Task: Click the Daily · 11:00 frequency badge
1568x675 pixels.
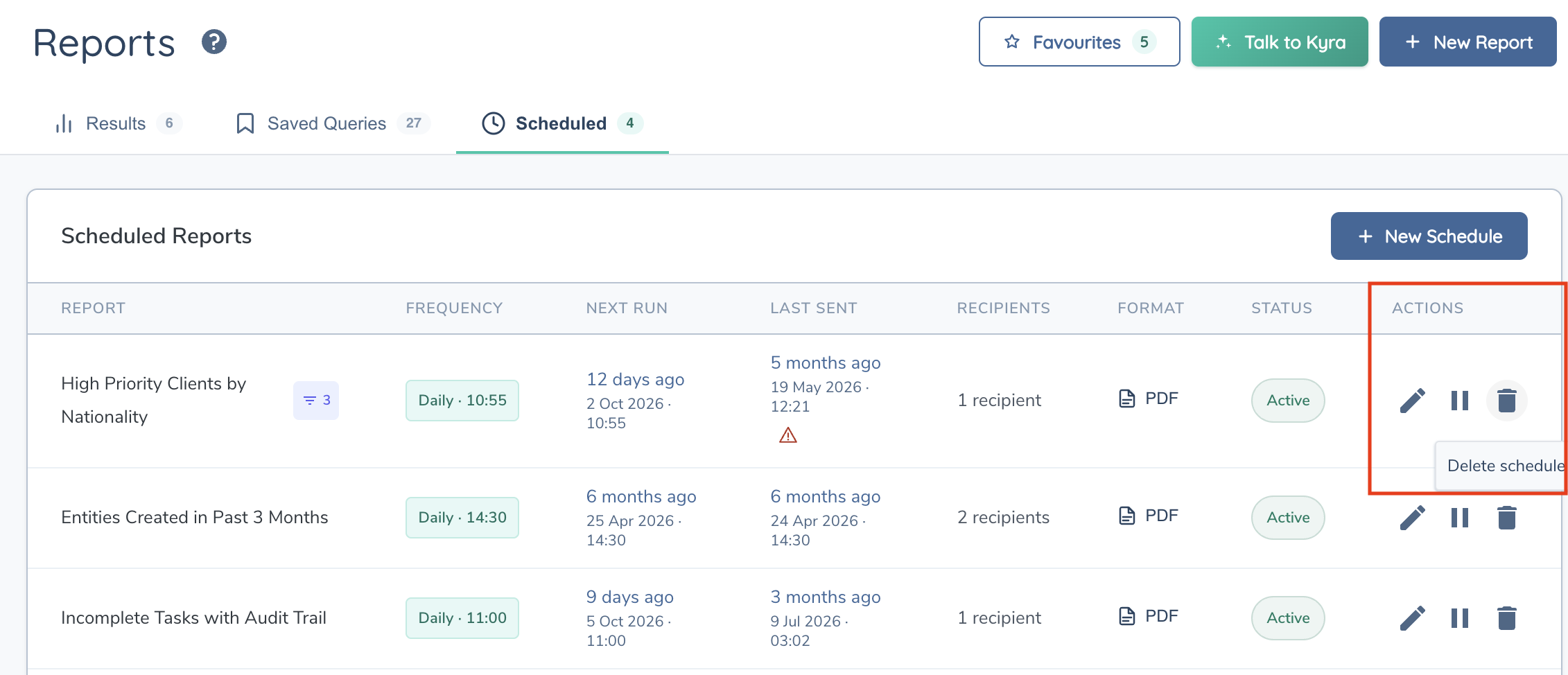Action: (462, 618)
